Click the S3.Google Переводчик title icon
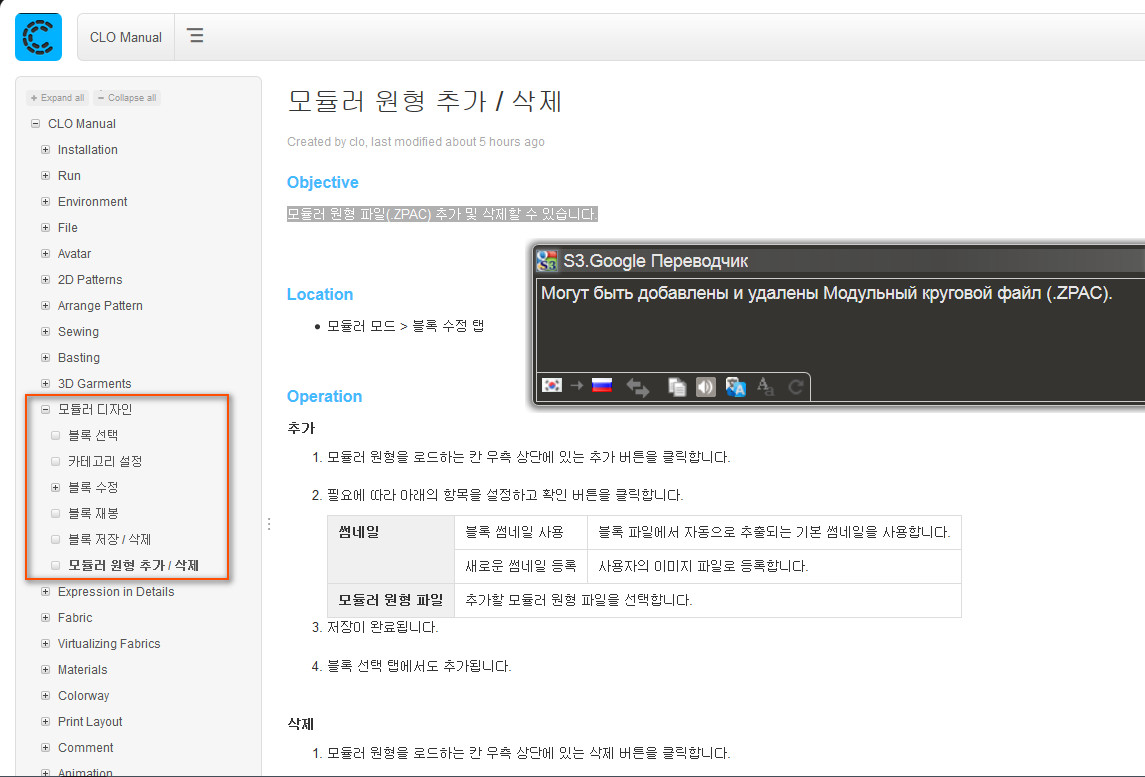The height and width of the screenshot is (777, 1145). 547,261
